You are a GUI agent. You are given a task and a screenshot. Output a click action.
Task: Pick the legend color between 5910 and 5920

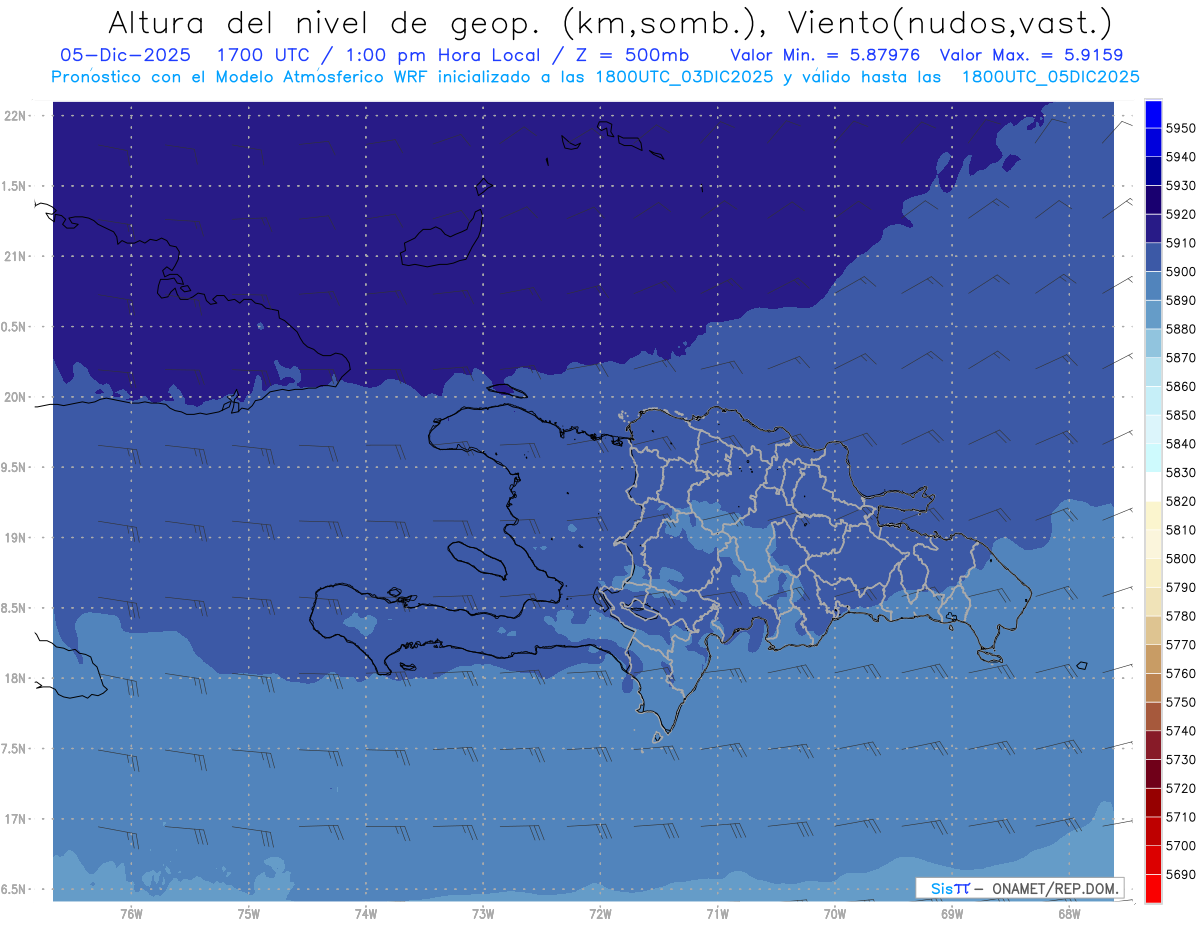click(x=1153, y=229)
